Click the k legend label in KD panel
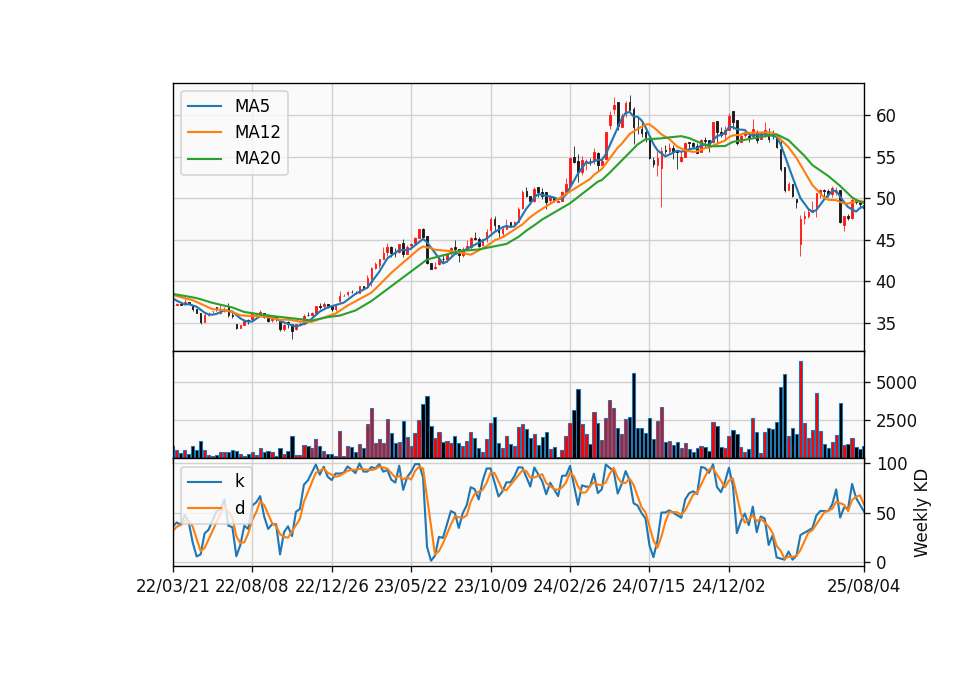This screenshot has width=960, height=690. pos(239,481)
